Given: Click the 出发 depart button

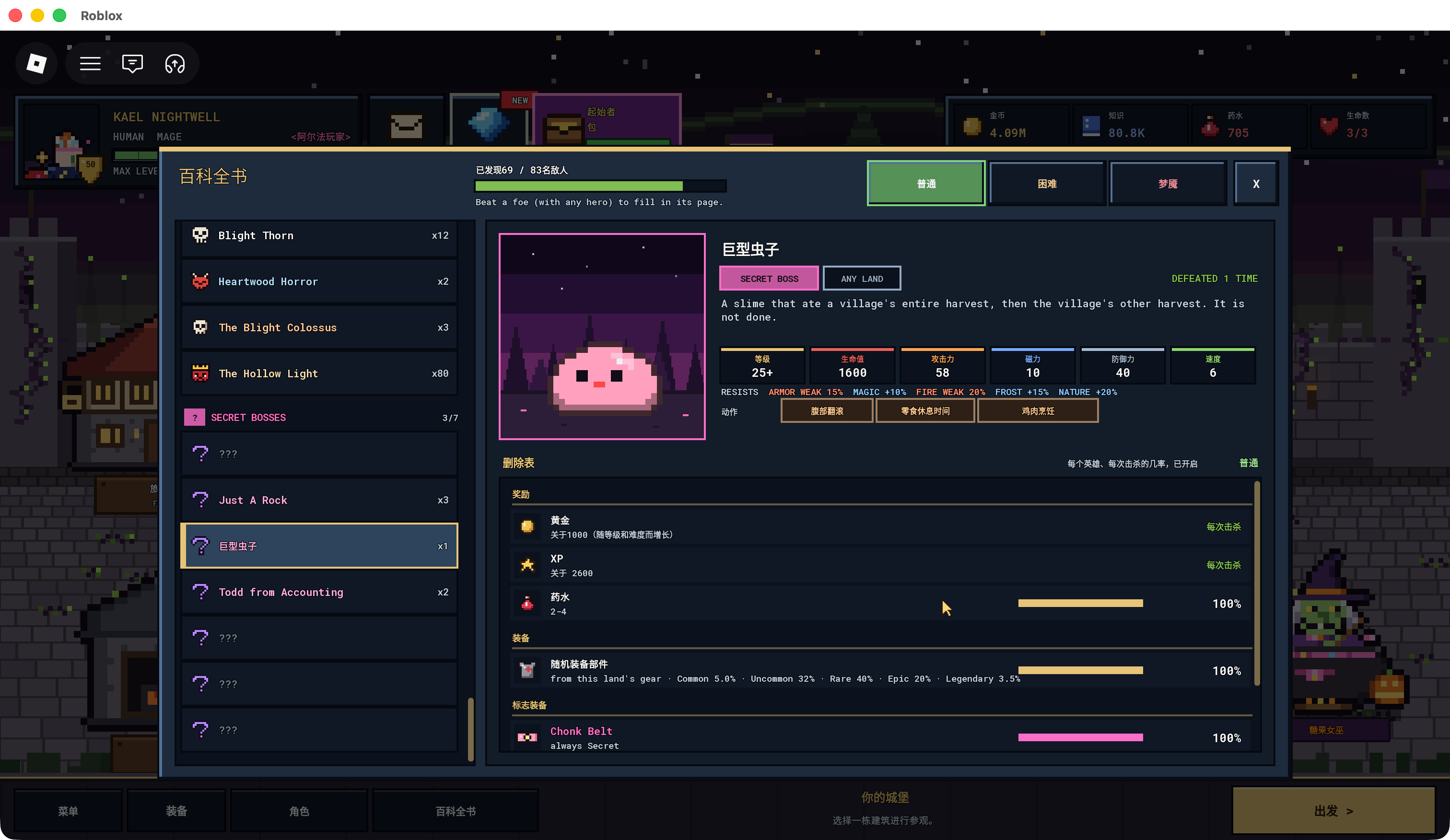Looking at the screenshot, I should [x=1333, y=810].
